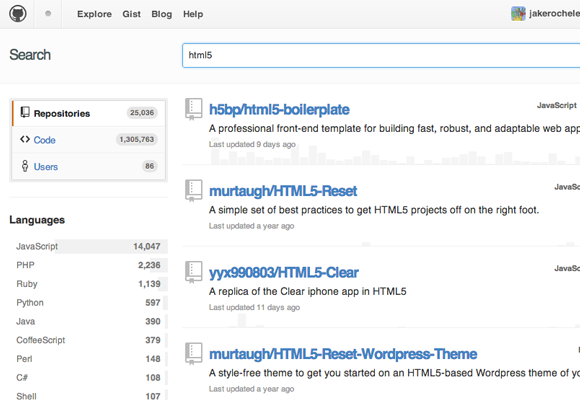Click the 14,047 JavaScript count

pyautogui.click(x=147, y=246)
